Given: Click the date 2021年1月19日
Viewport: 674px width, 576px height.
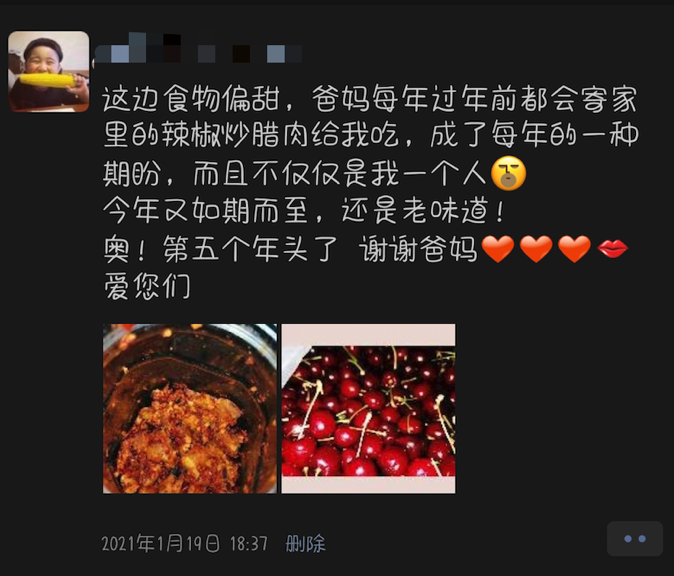Looking at the screenshot, I should tap(160, 544).
